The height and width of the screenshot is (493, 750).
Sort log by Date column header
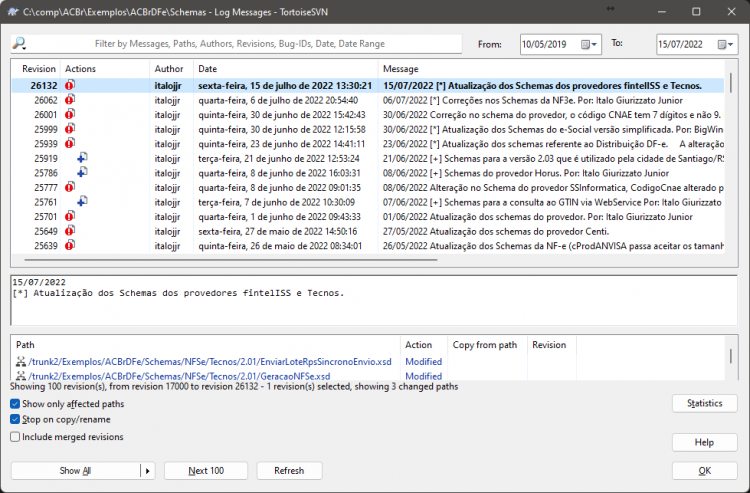point(285,69)
